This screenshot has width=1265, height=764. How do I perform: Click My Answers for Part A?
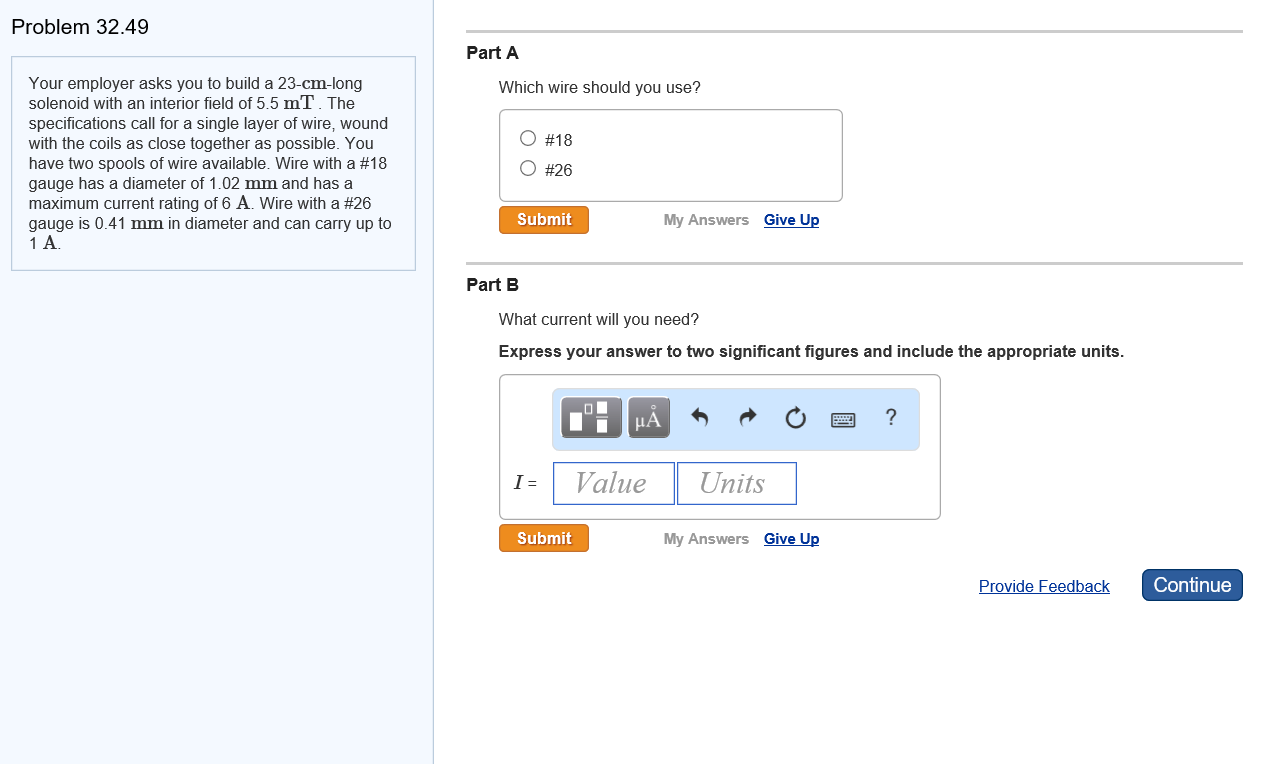click(x=705, y=219)
